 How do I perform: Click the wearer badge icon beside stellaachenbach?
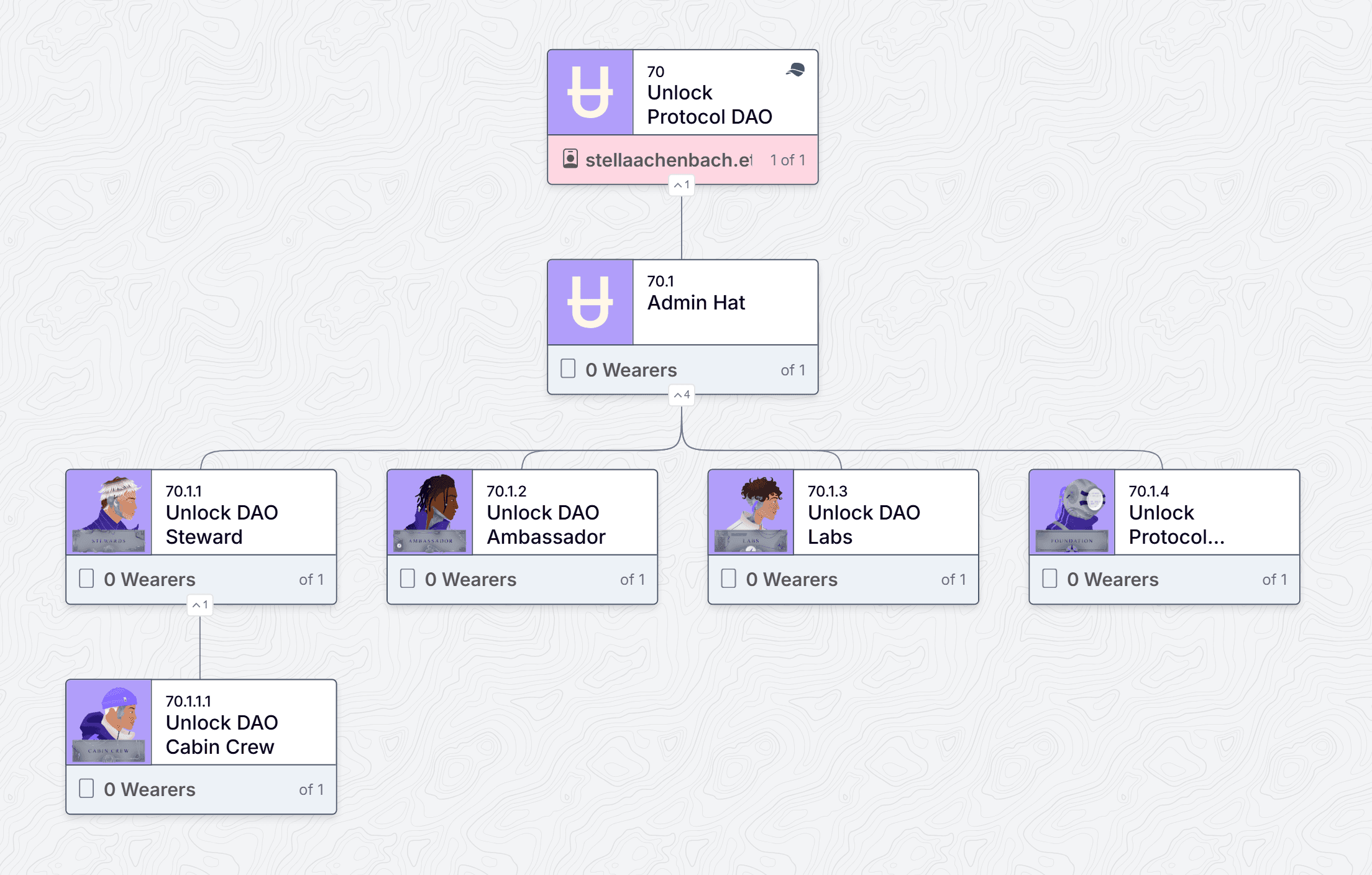click(x=570, y=159)
